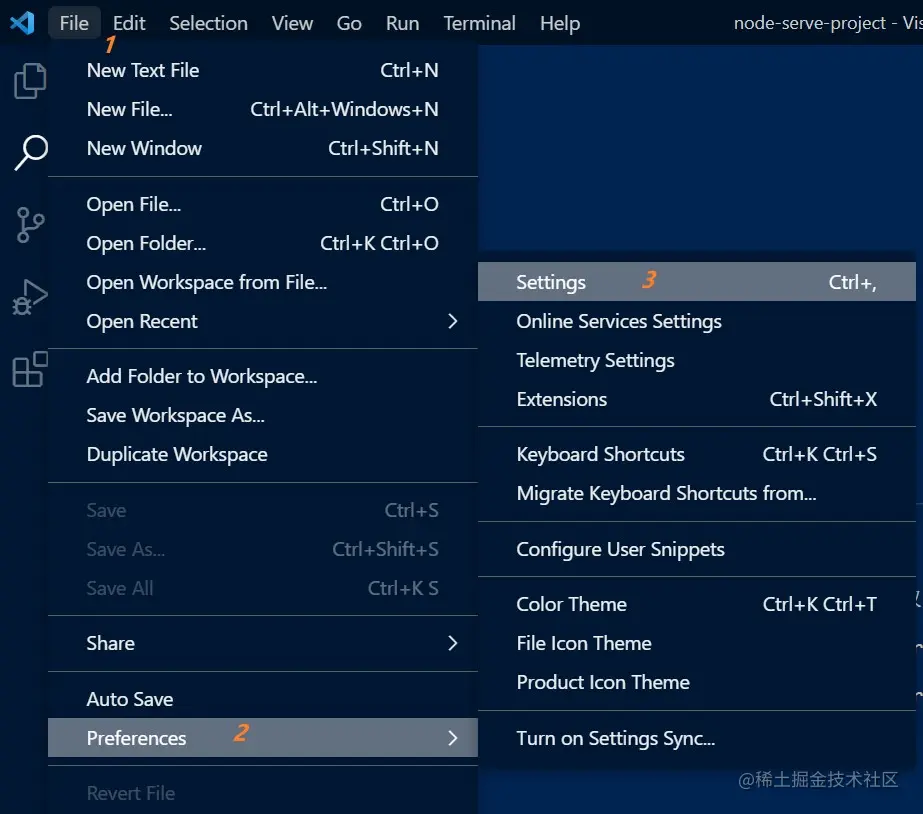
Task: Open the Extensions view in activity bar
Action: (x=29, y=369)
